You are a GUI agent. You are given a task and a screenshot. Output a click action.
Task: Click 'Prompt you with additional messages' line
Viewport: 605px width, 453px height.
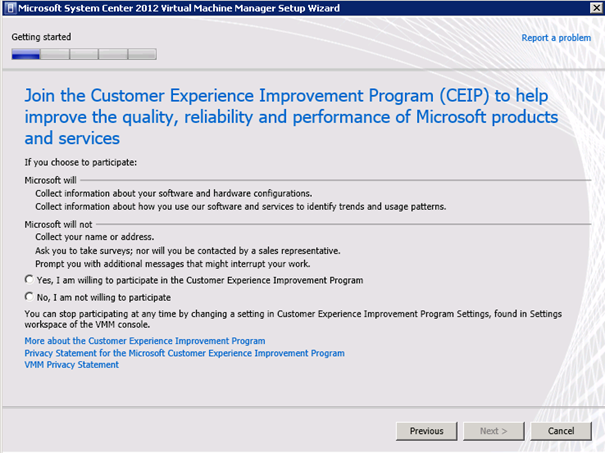pos(172,264)
